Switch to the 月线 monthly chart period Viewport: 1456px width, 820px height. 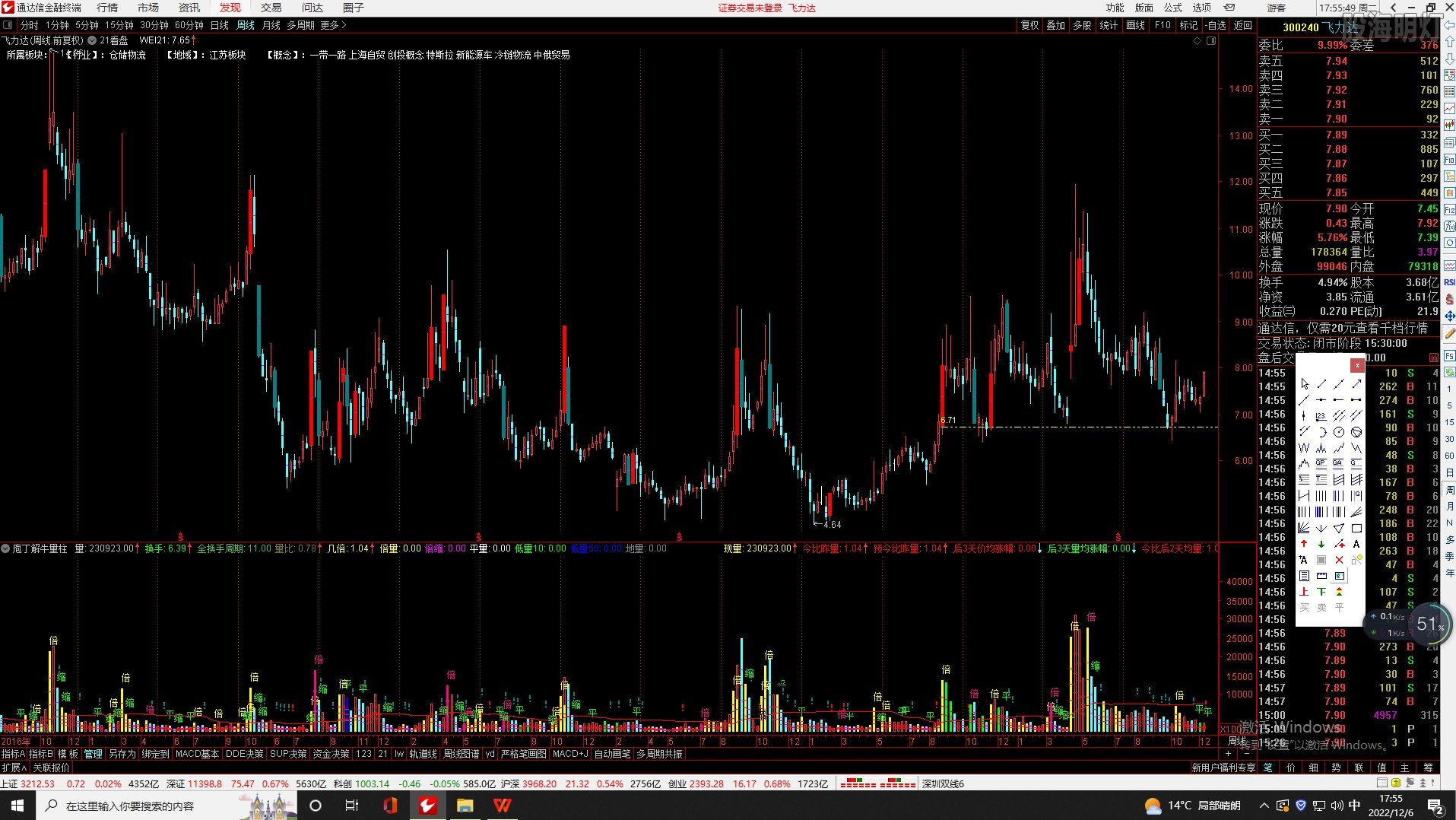271,25
